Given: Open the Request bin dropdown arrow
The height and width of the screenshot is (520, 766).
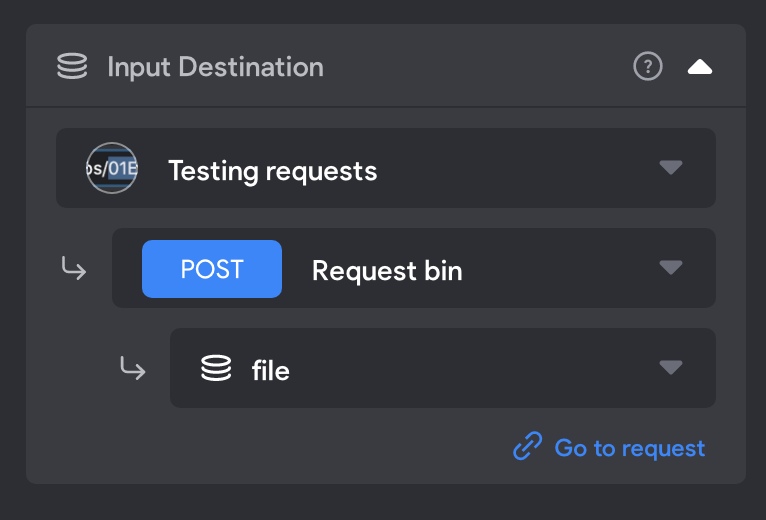Looking at the screenshot, I should pos(671,267).
